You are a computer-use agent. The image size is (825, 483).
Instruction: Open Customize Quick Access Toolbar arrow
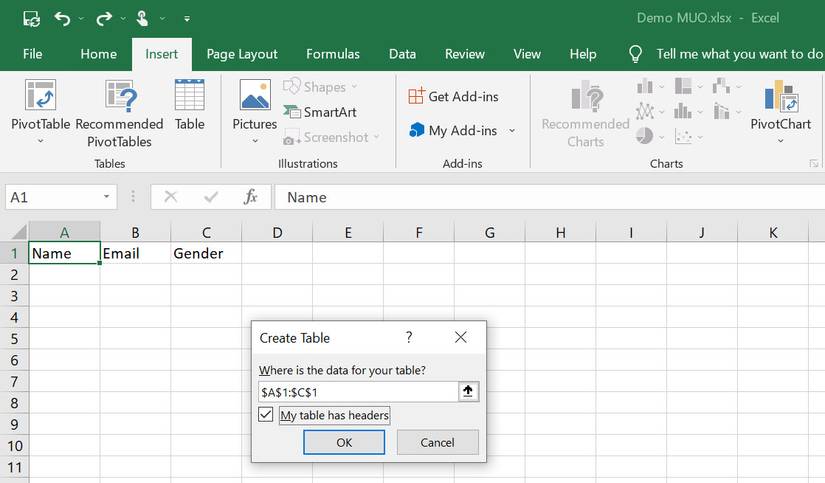(187, 19)
